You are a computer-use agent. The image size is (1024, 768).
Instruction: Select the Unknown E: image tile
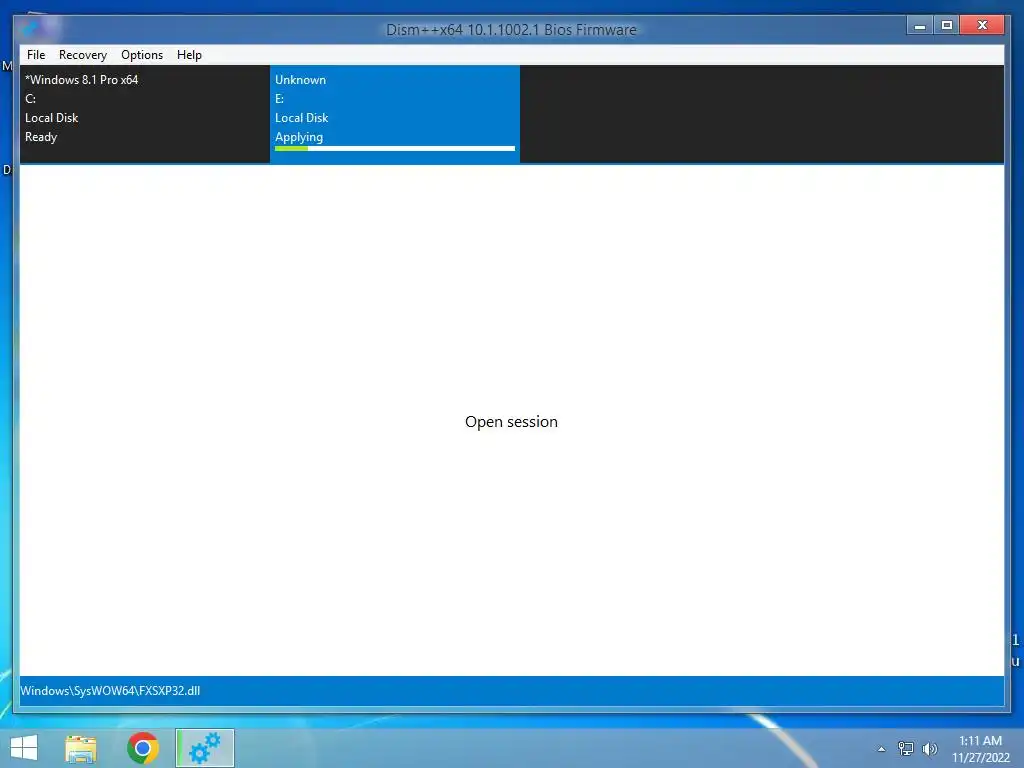pos(395,114)
